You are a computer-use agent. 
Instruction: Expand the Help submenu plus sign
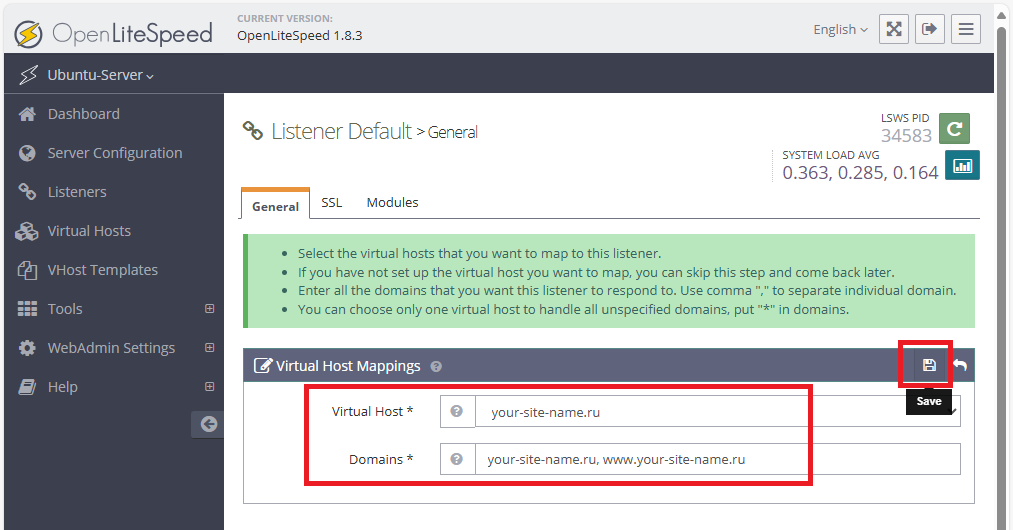(x=209, y=387)
